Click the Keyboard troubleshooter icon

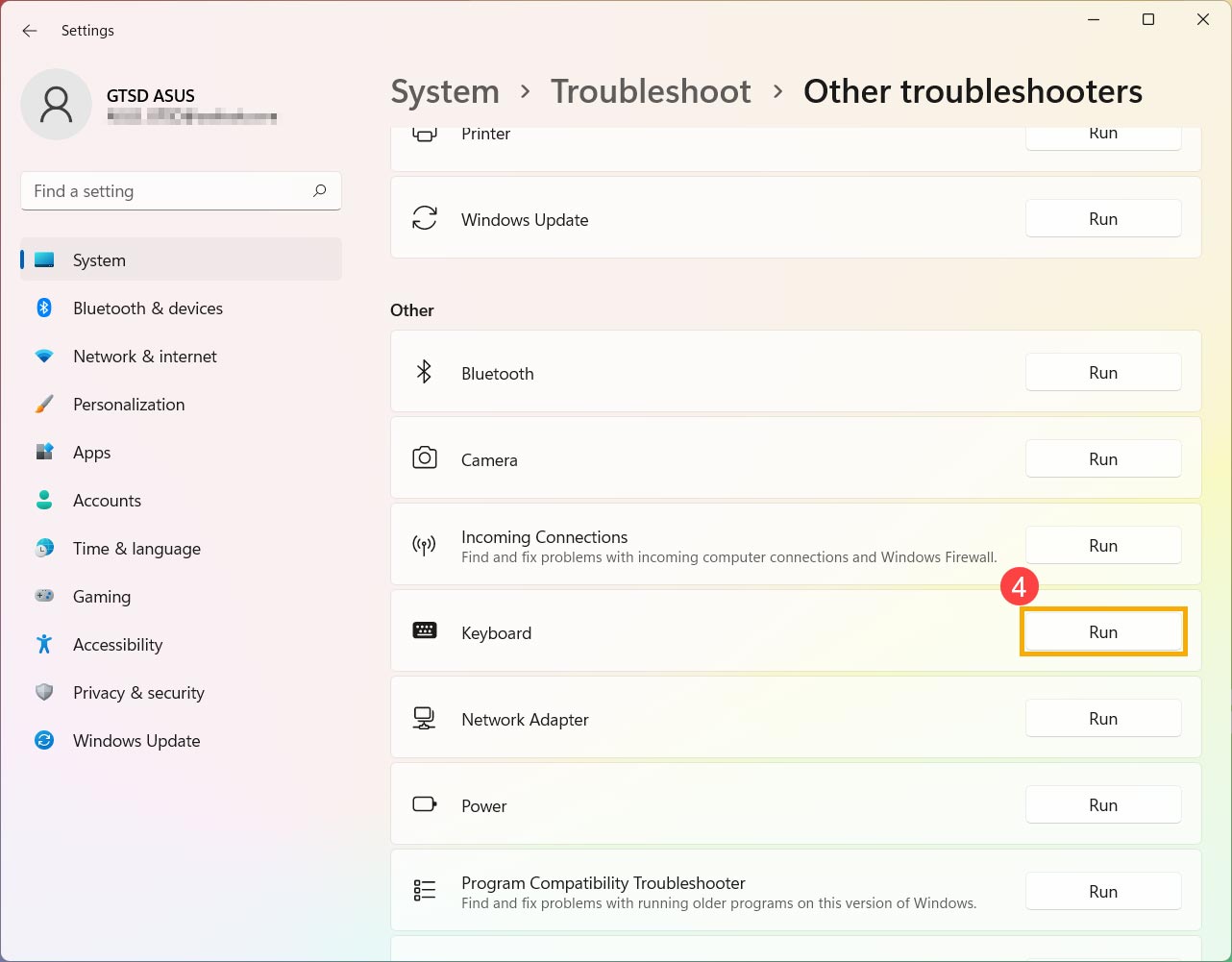[x=425, y=630]
